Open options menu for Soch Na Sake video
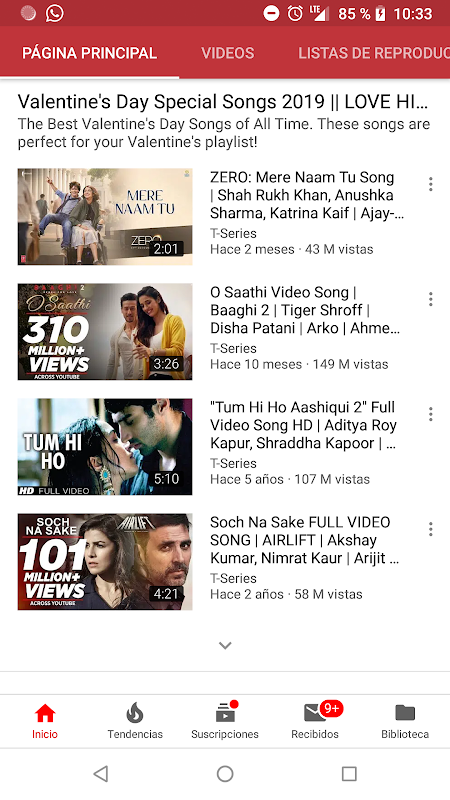Image resolution: width=450 pixels, height=800 pixels. click(431, 529)
